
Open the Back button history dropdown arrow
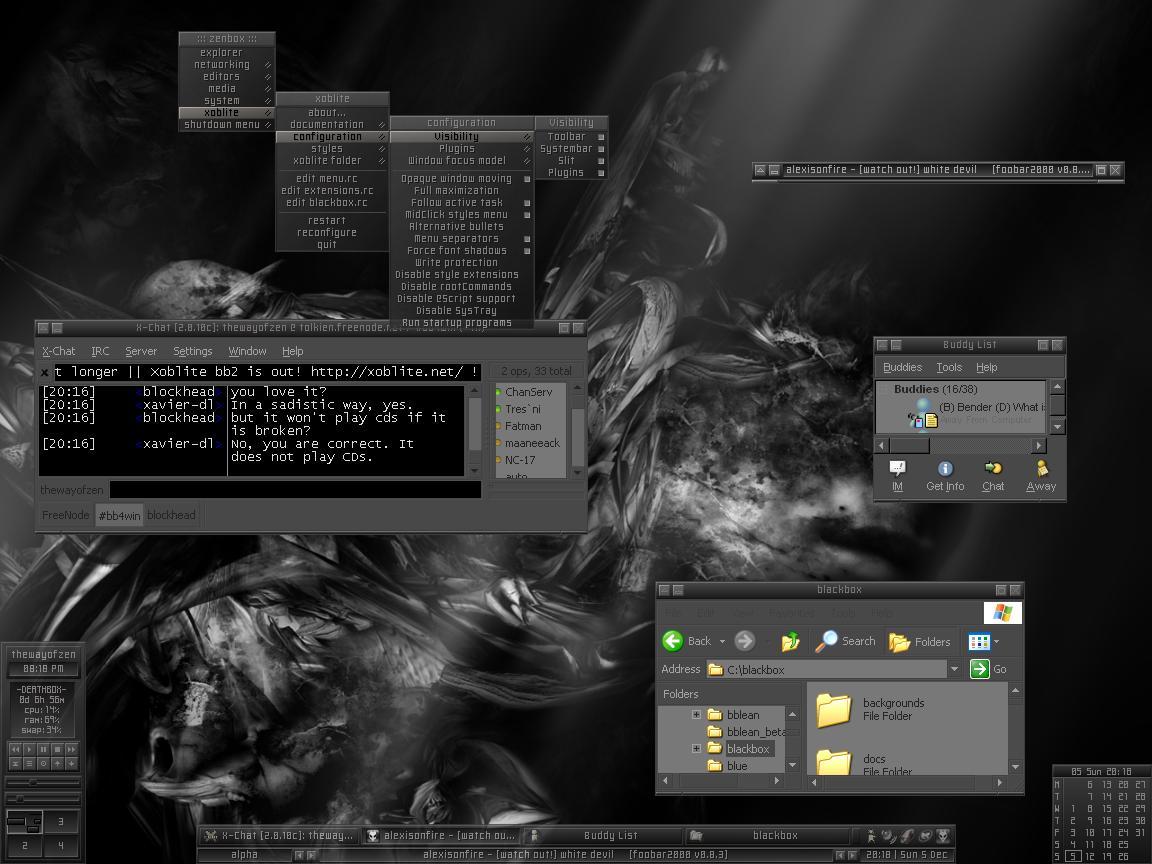(x=722, y=641)
